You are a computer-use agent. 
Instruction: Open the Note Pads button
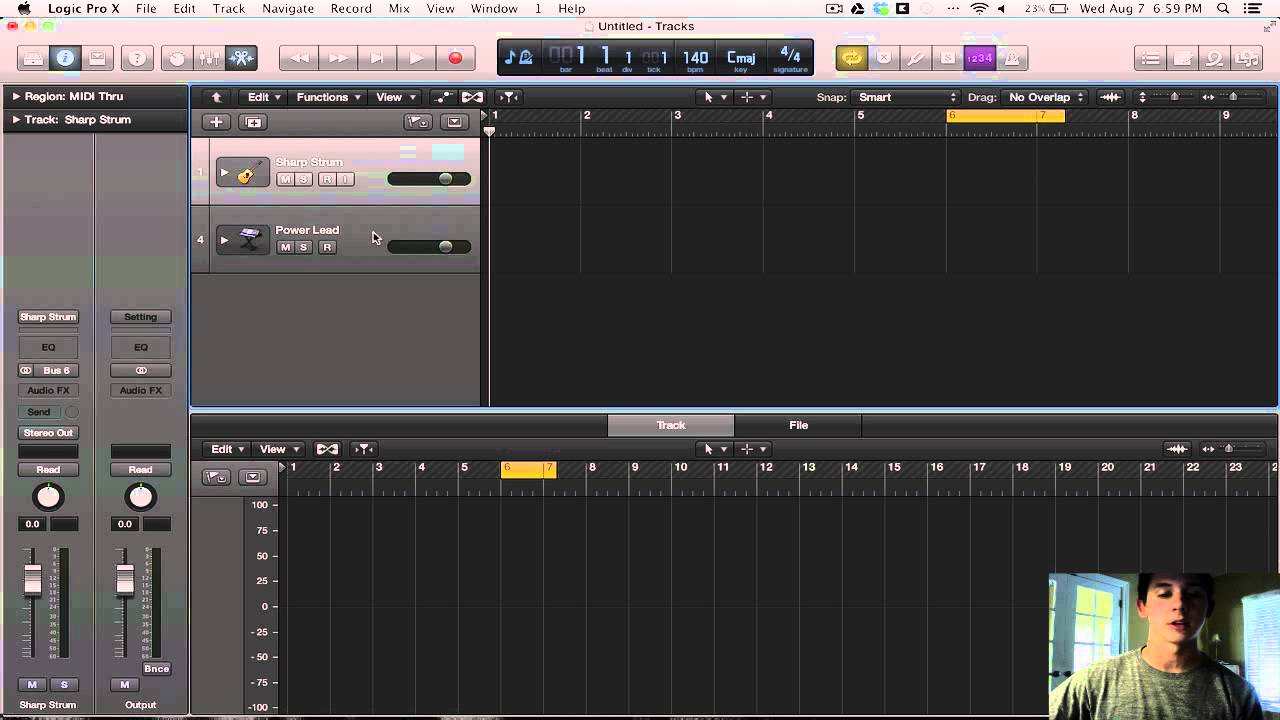point(1183,58)
